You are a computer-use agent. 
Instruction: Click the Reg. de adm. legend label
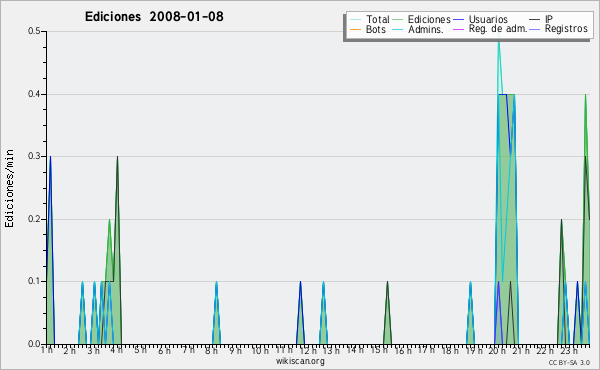pos(498,29)
